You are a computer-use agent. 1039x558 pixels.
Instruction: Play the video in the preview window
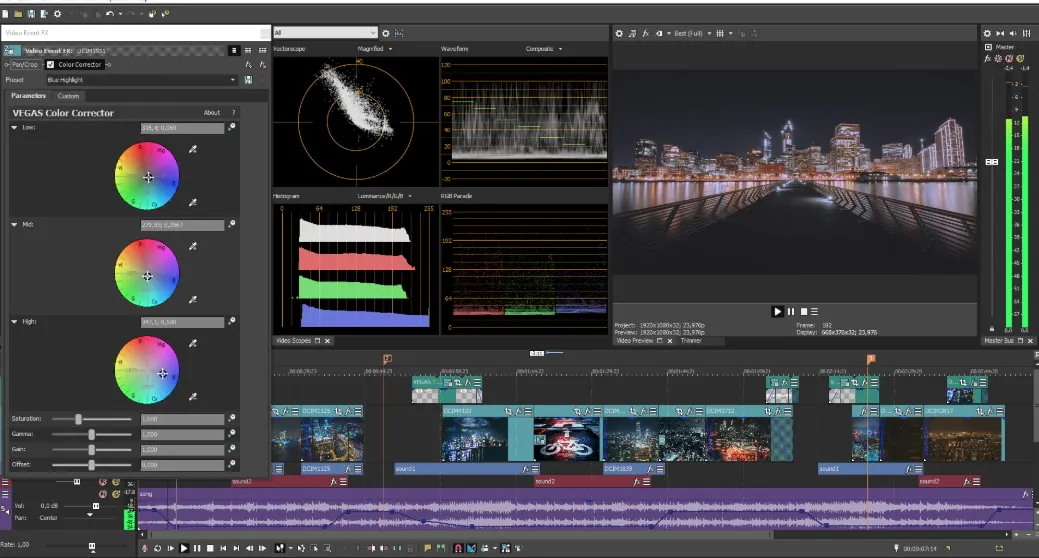click(777, 312)
